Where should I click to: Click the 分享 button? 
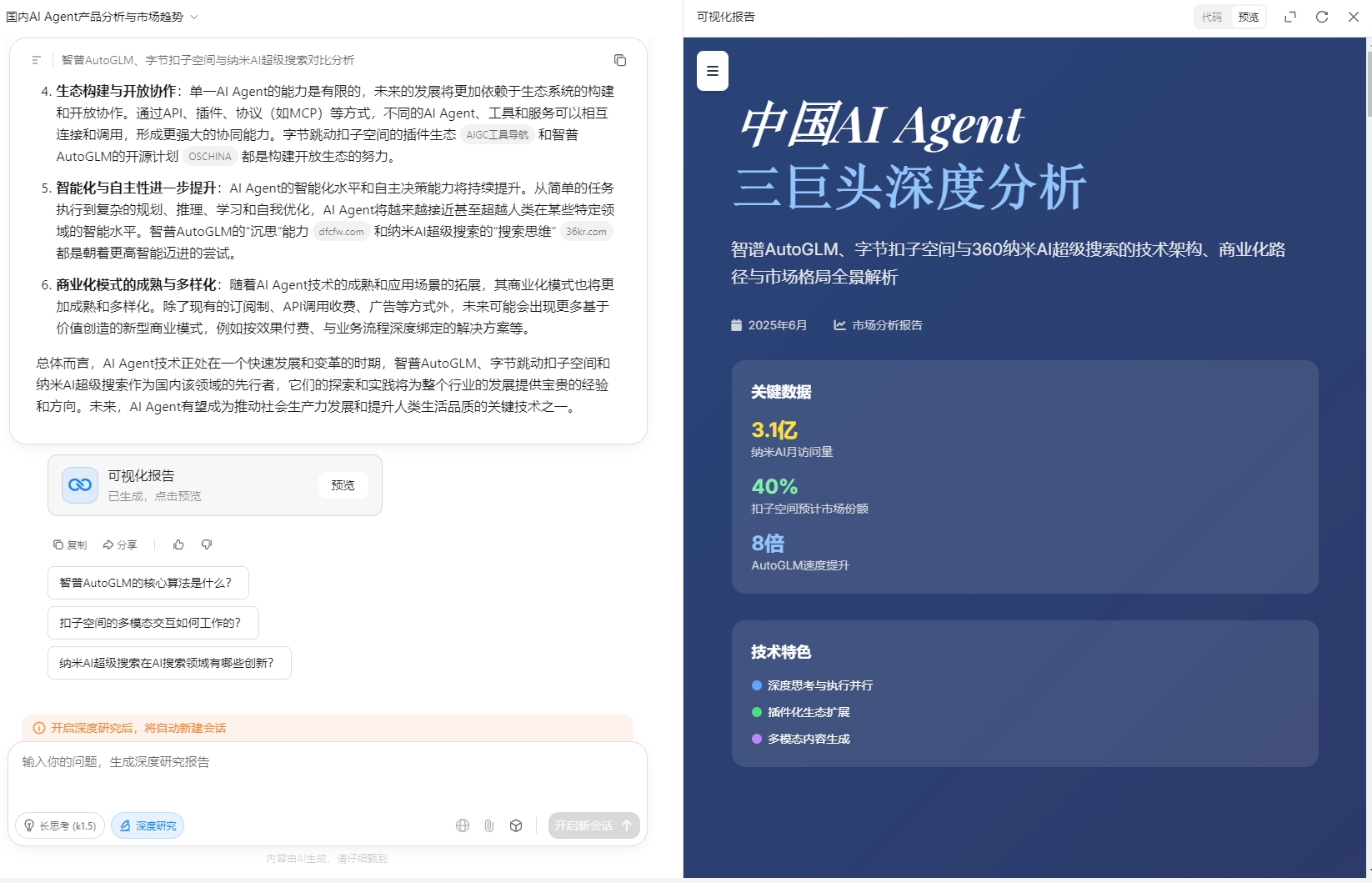point(120,544)
